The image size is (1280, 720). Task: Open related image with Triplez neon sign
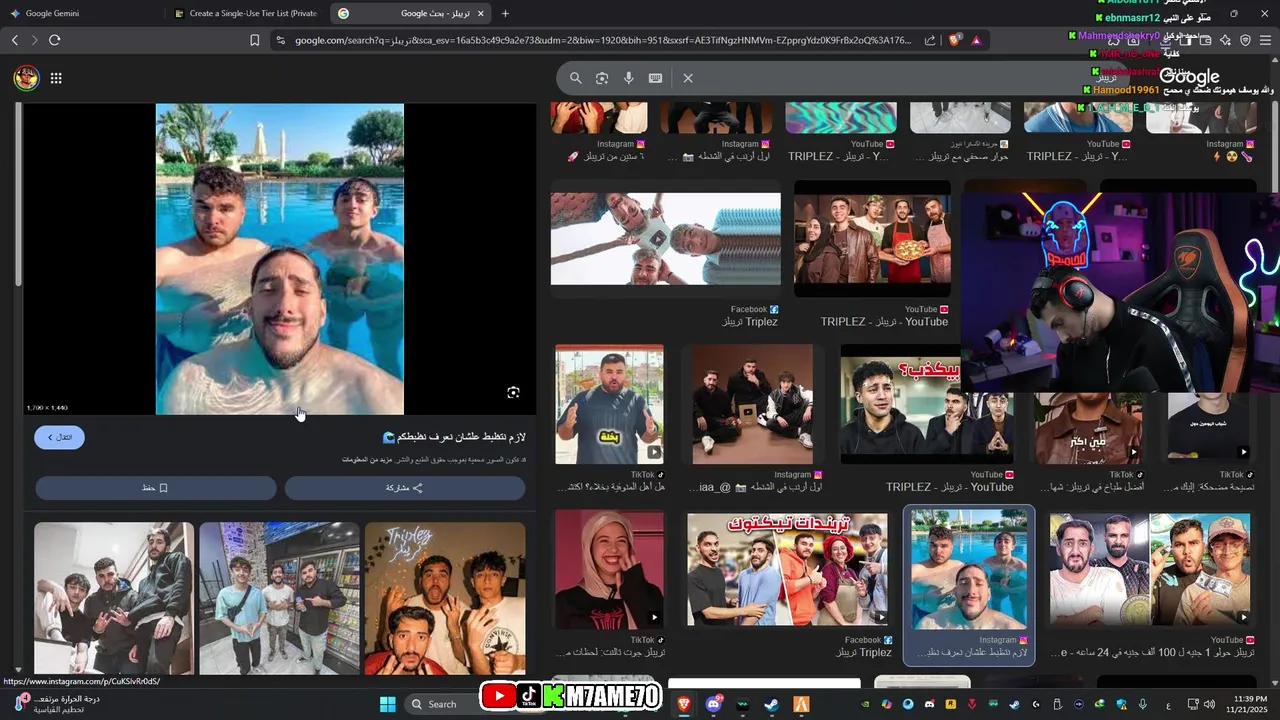pyautogui.click(x=445, y=598)
